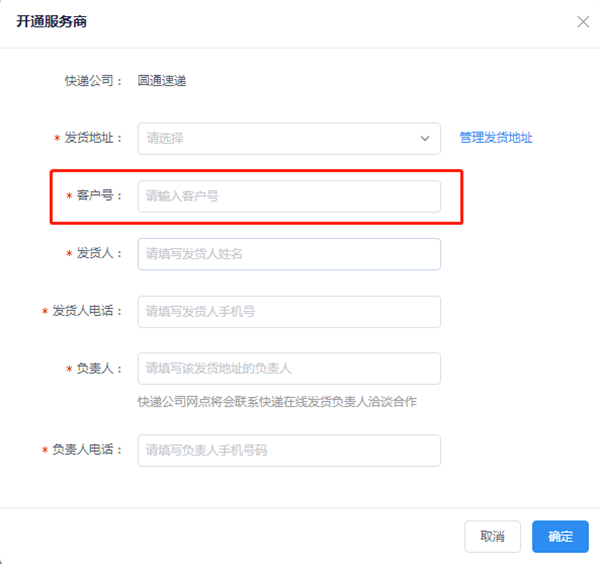Click the 发货人电话 field label
600x564 pixels.
(87, 312)
